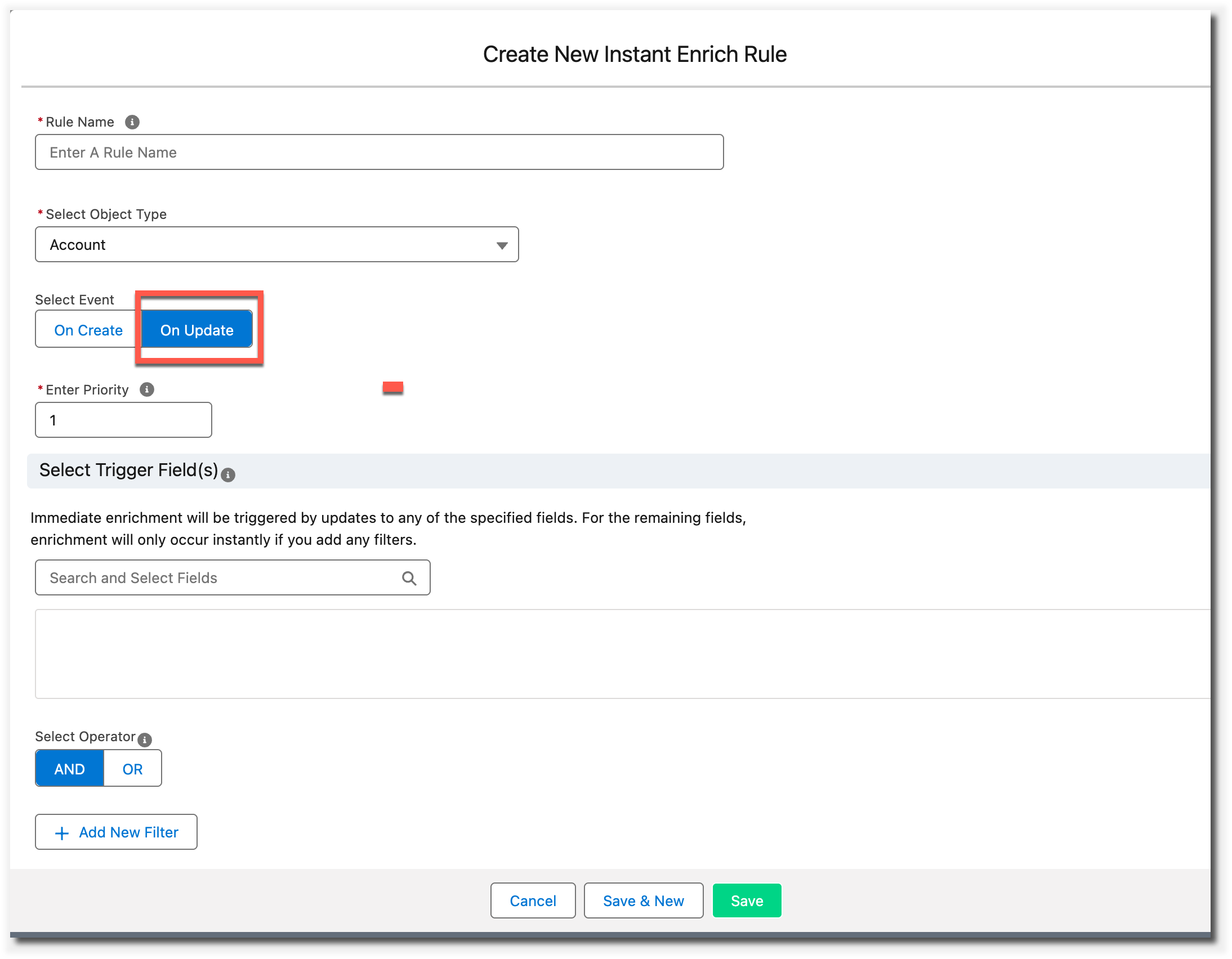Image resolution: width=1232 pixels, height=959 pixels.
Task: Click the Rule Name info icon
Action: [x=132, y=122]
